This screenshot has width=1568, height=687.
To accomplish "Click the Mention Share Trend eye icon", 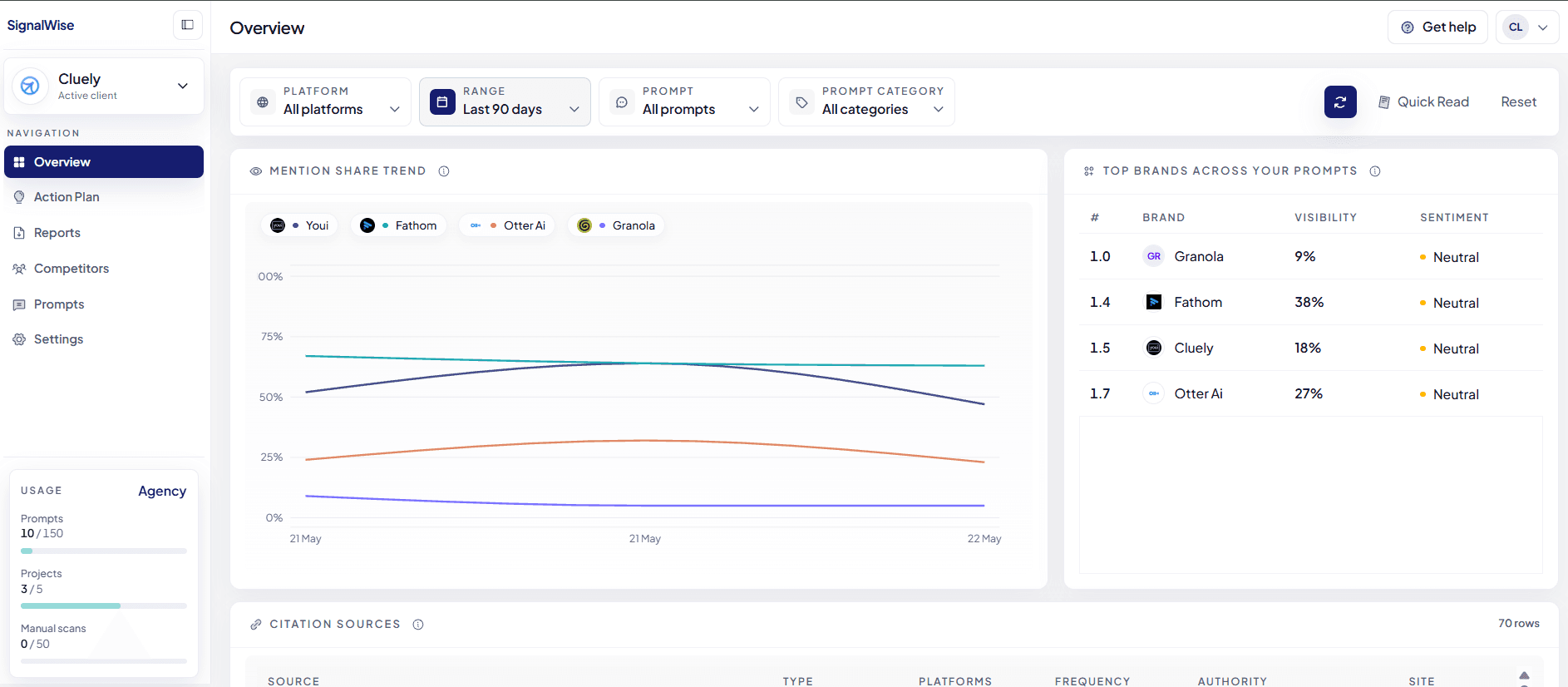I will (256, 171).
